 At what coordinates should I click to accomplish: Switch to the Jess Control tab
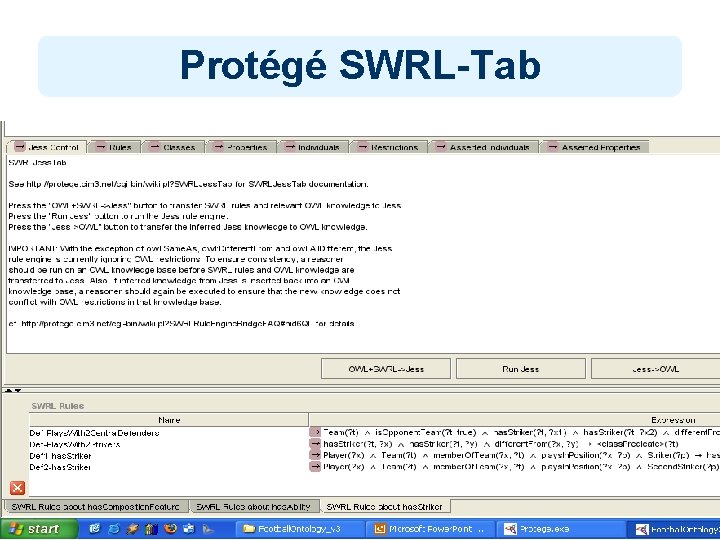coord(47,147)
